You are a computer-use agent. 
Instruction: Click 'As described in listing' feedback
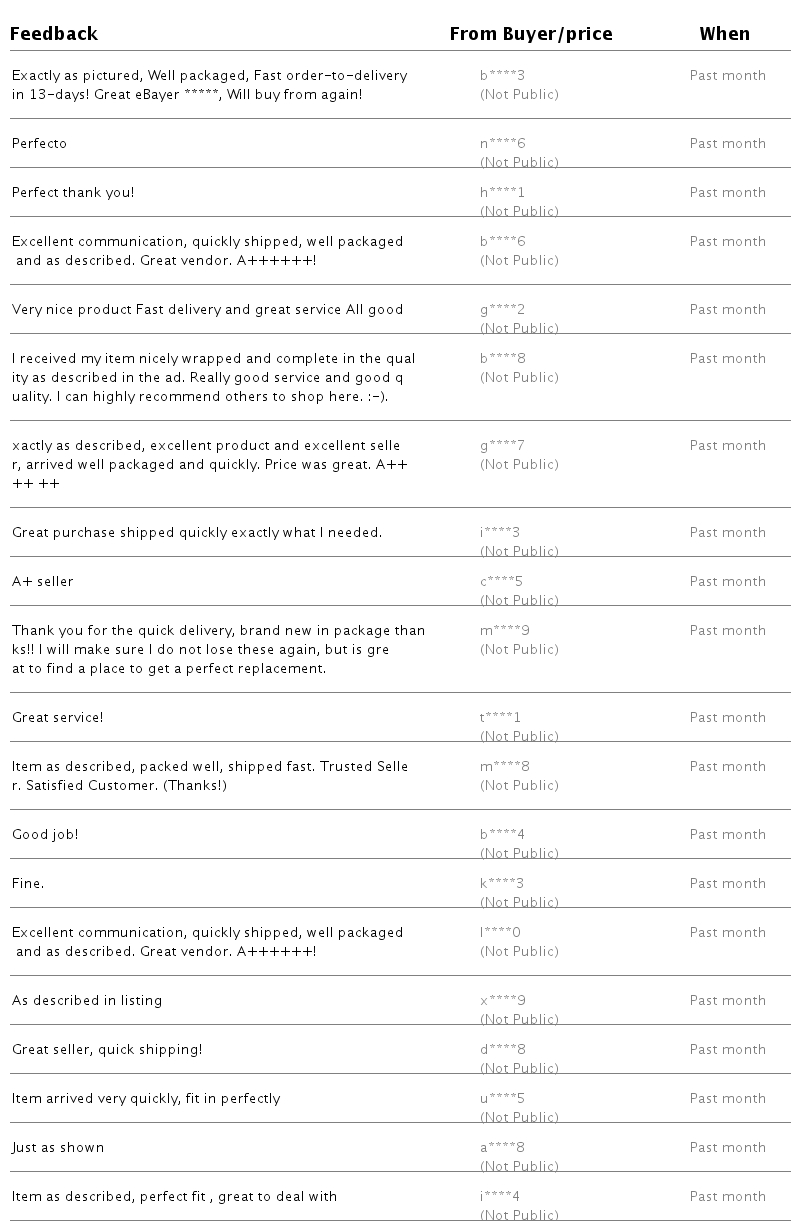tap(87, 1000)
